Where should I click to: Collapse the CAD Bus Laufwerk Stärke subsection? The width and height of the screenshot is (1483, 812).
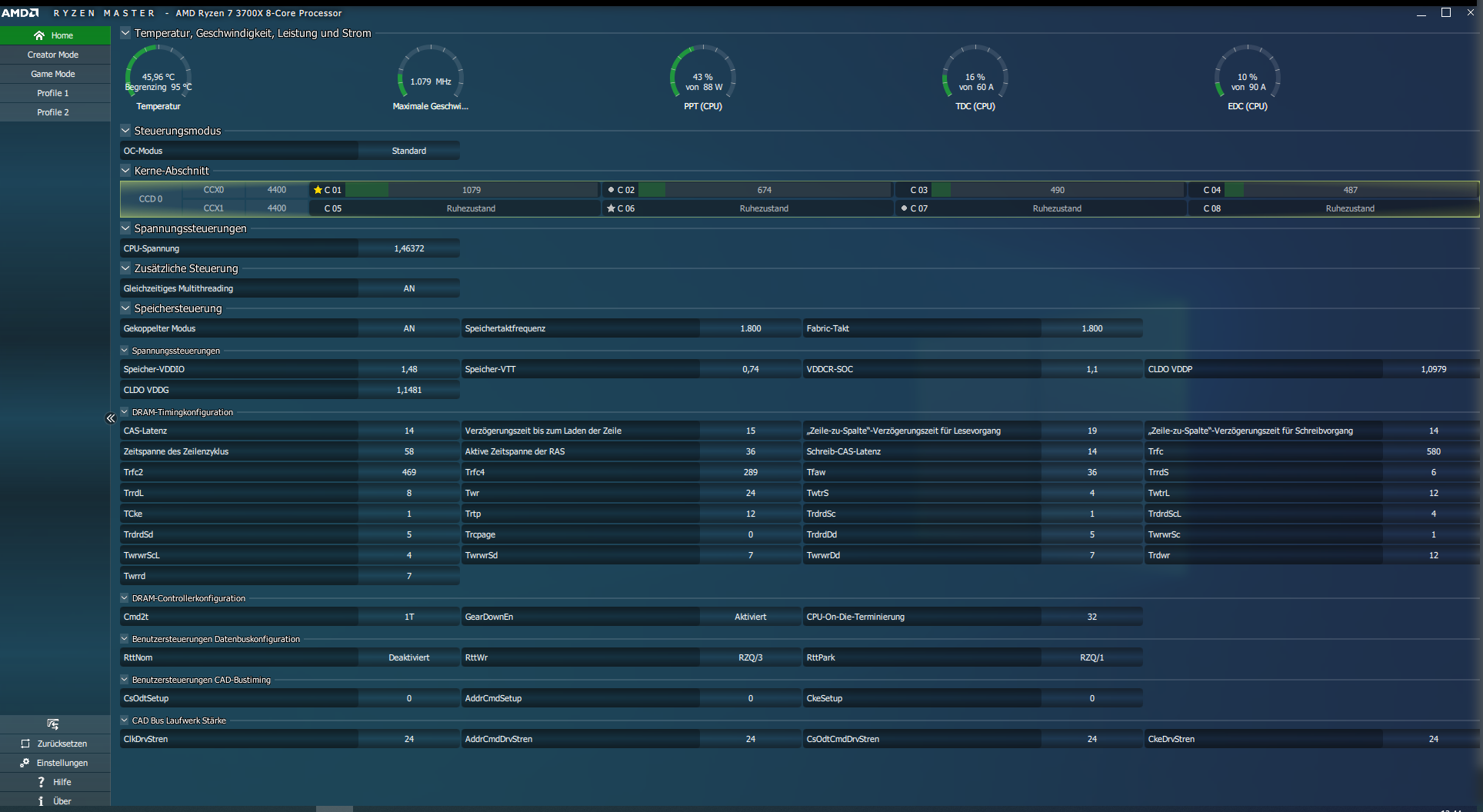coord(125,720)
